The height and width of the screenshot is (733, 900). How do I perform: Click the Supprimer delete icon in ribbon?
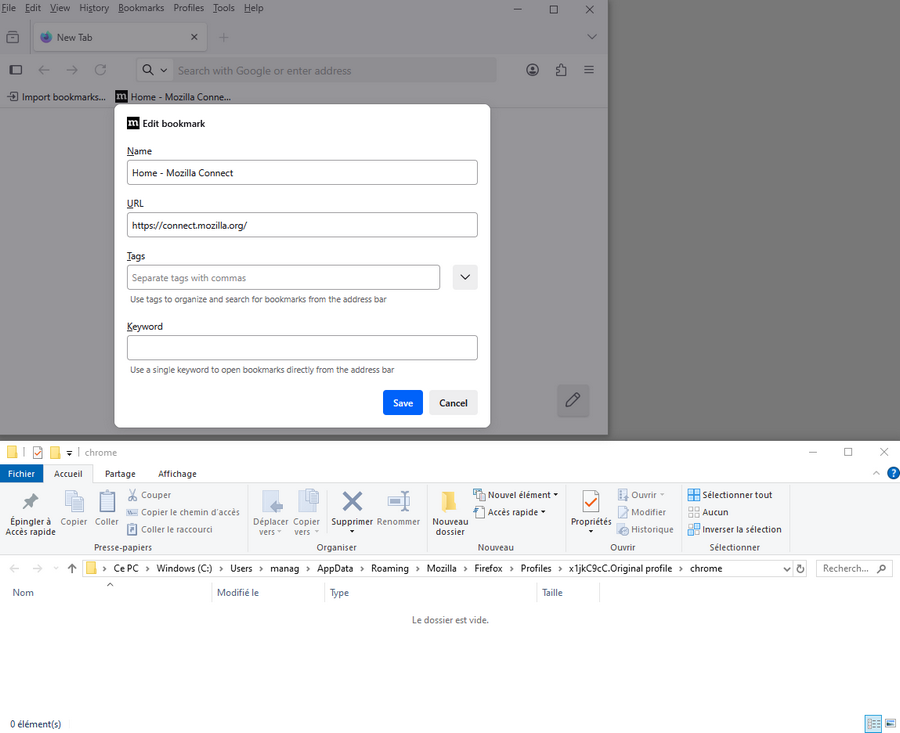point(352,502)
